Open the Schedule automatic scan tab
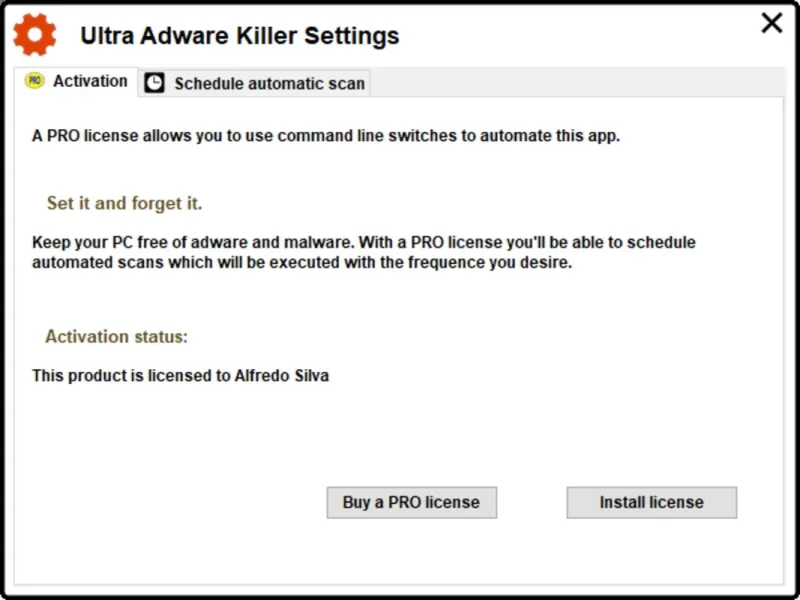 [268, 83]
